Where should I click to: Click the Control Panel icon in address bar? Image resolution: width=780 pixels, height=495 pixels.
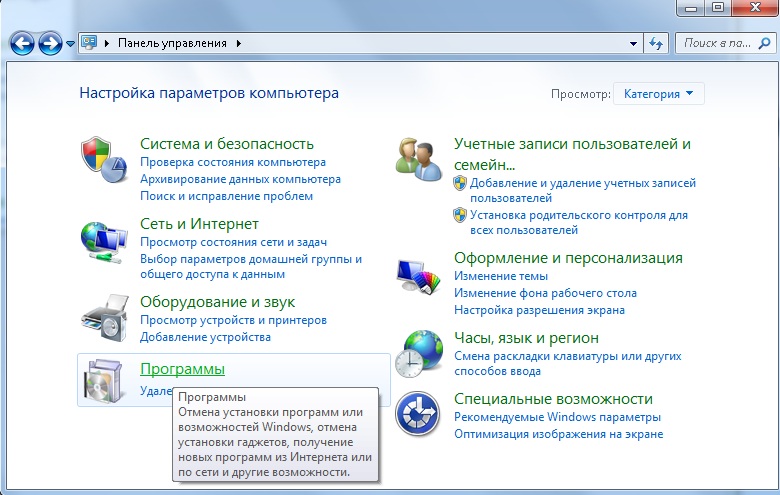[x=89, y=43]
